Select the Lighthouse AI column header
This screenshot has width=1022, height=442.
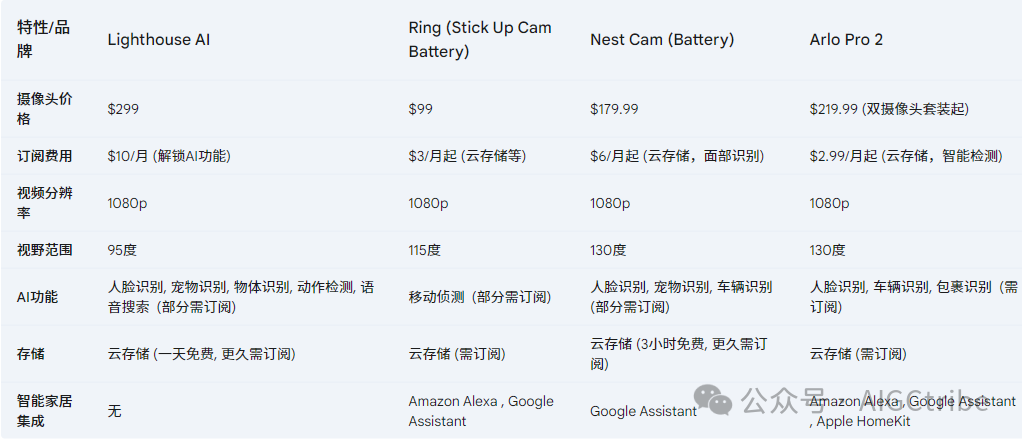pos(158,40)
